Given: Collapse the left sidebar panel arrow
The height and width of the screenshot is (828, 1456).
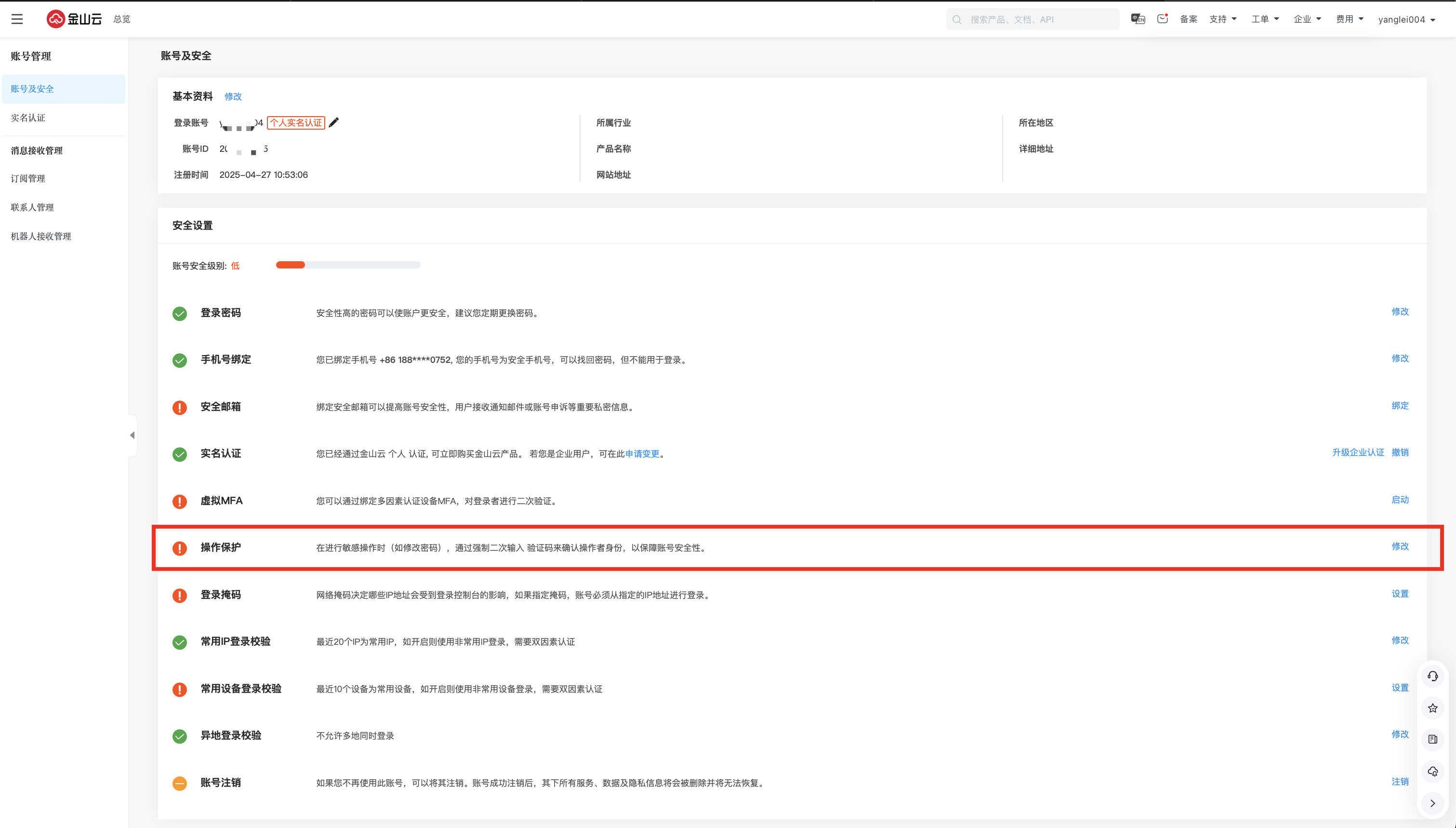Looking at the screenshot, I should tap(132, 435).
